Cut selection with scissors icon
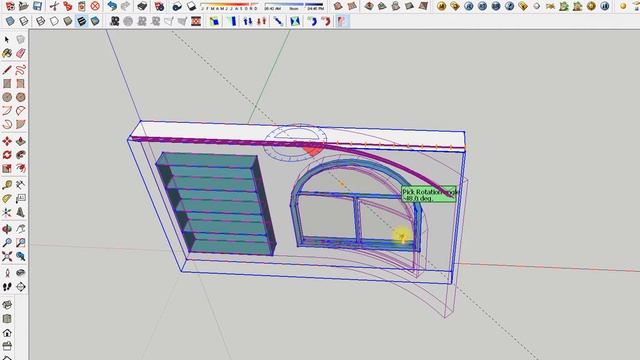 (54, 6)
